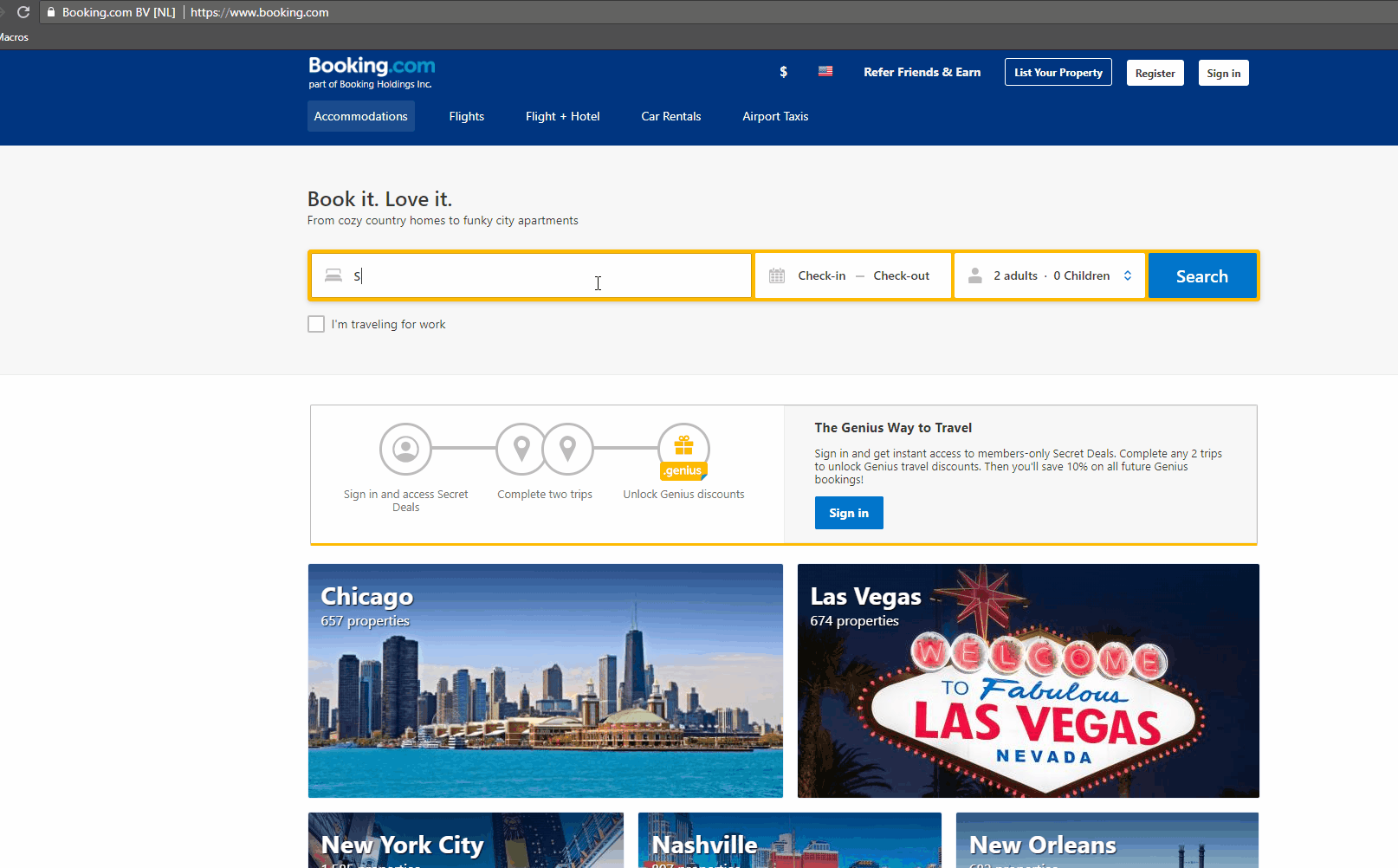Click the destination search input field
The image size is (1398, 868).
point(531,275)
